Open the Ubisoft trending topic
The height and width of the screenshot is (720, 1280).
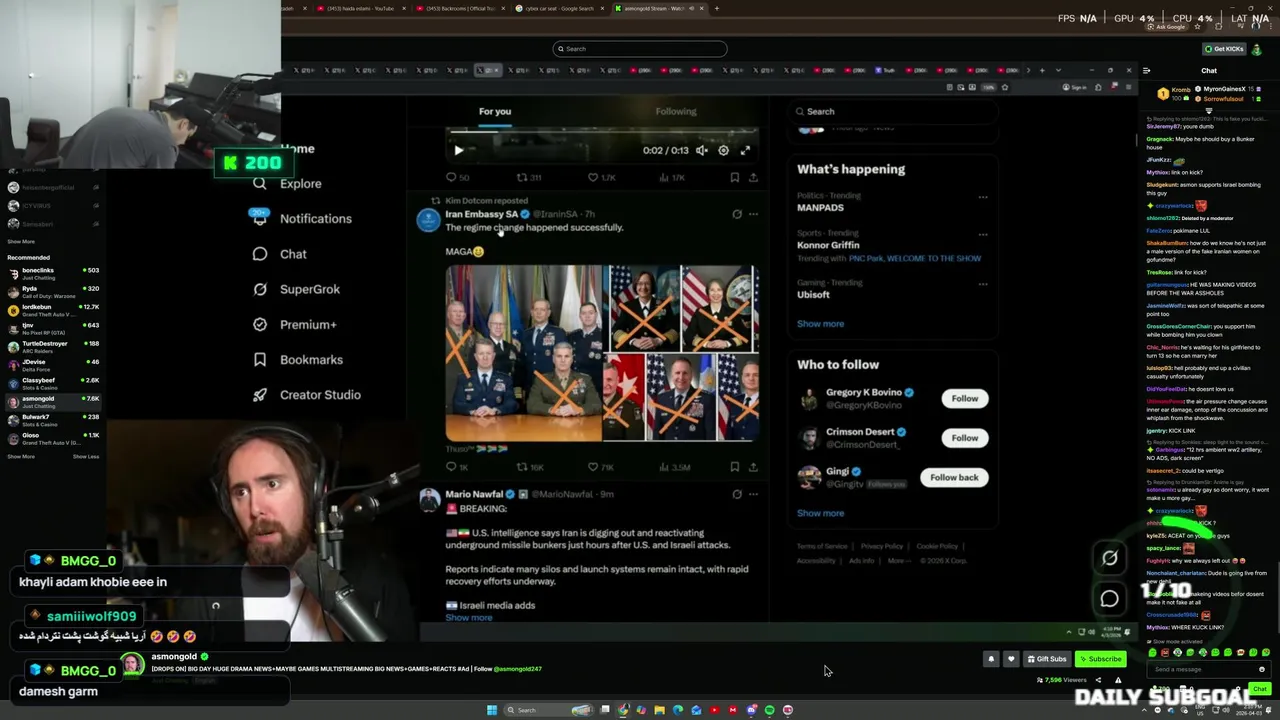(x=813, y=295)
